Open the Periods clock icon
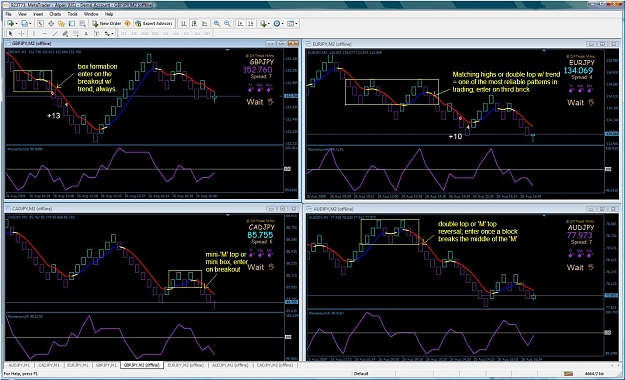Image resolution: width=625 pixels, height=380 pixels. [277, 24]
